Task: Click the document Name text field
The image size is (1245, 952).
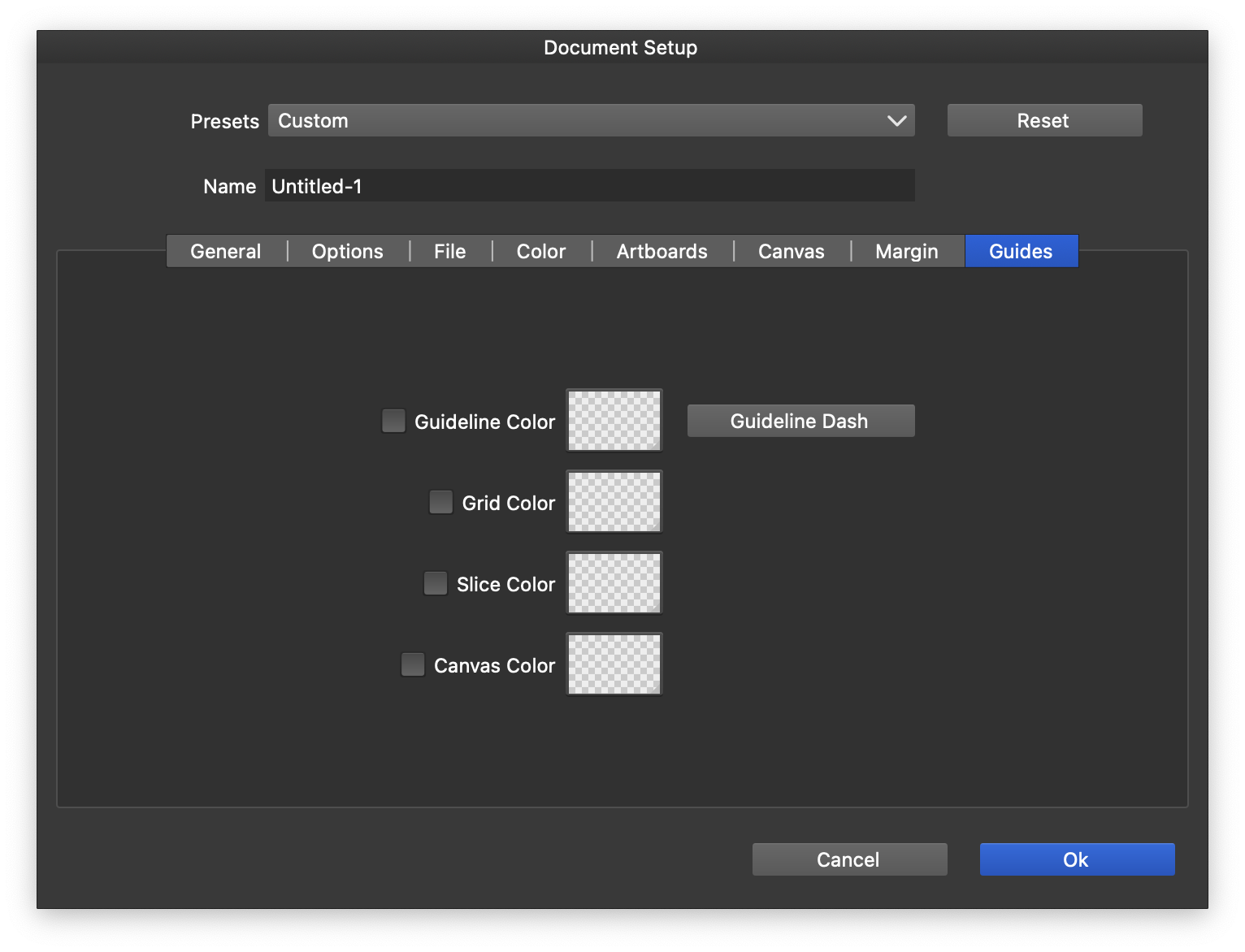Action: [589, 186]
